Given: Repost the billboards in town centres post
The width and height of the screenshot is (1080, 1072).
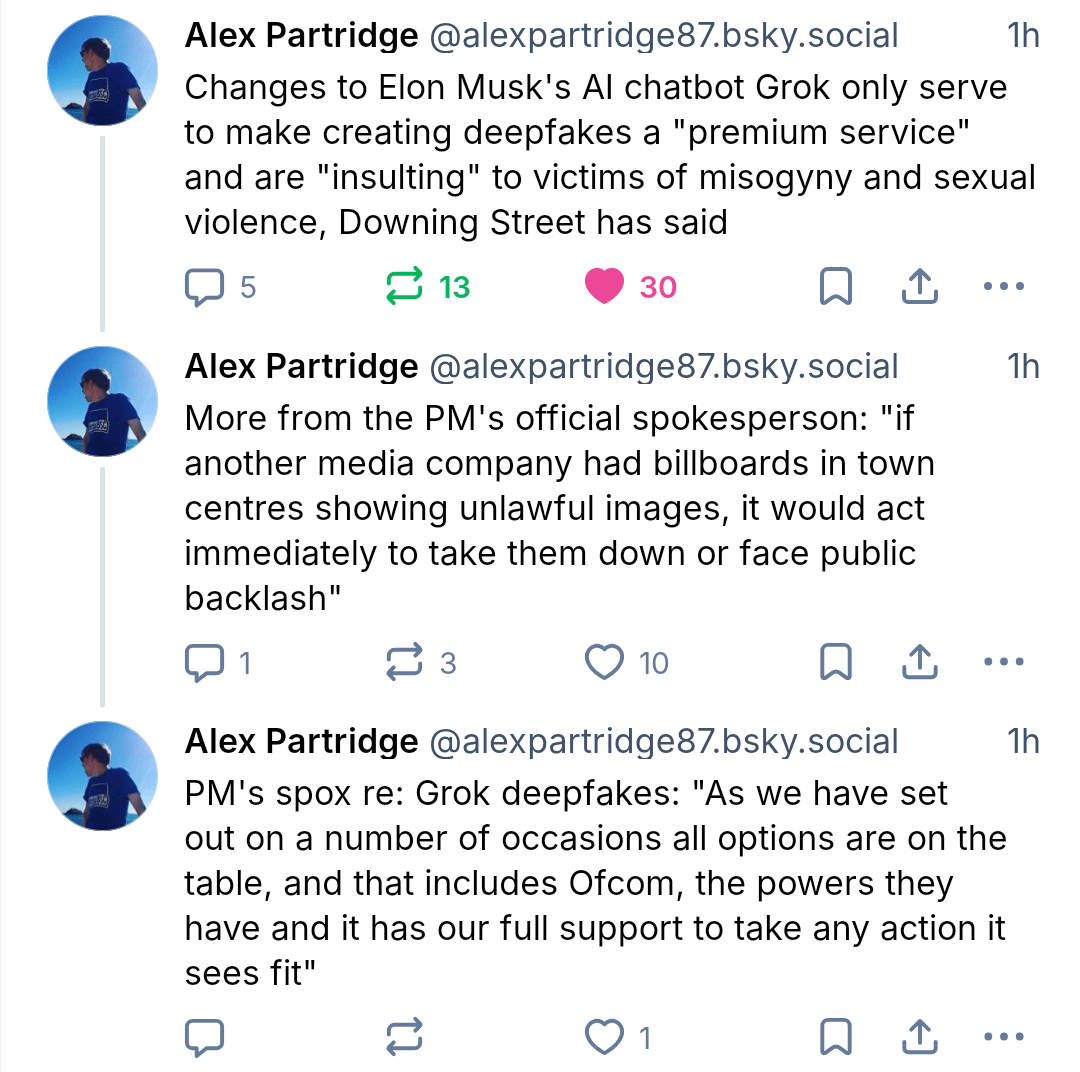Looking at the screenshot, I should pyautogui.click(x=404, y=663).
